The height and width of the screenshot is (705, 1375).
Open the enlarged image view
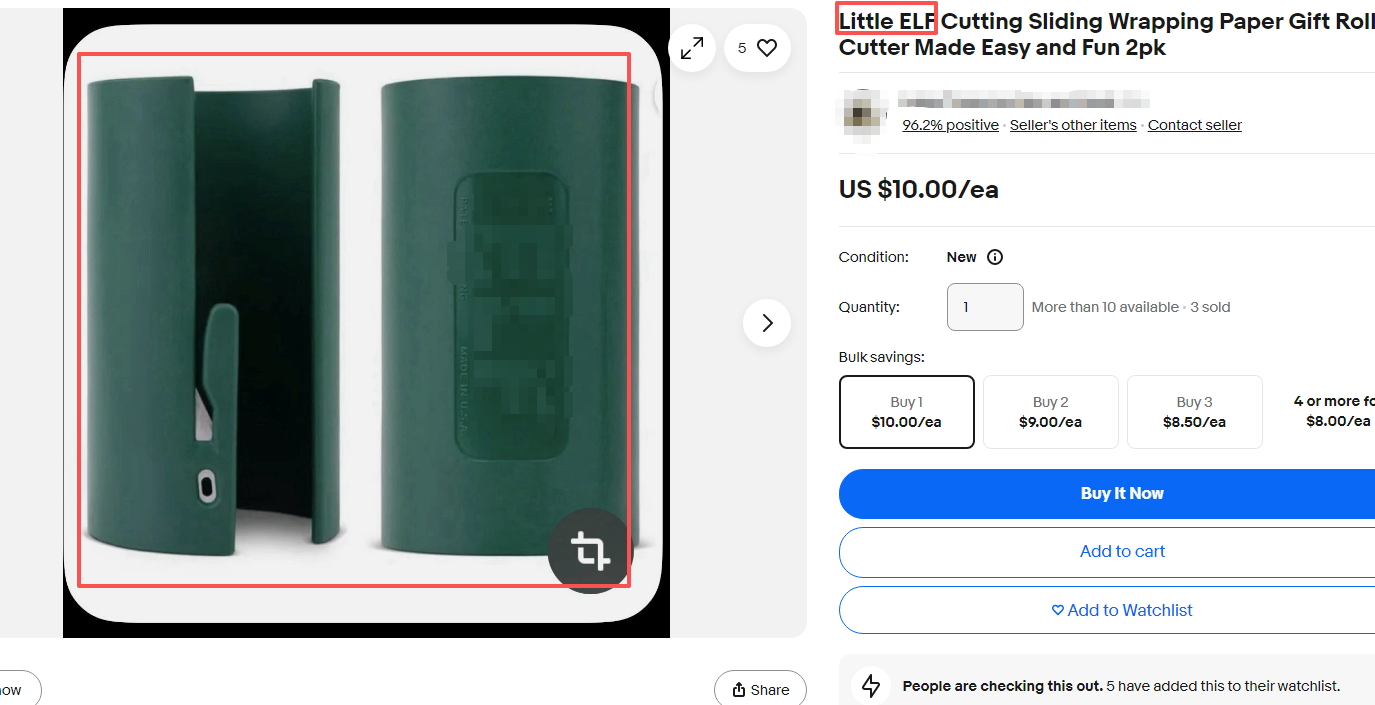pos(692,48)
